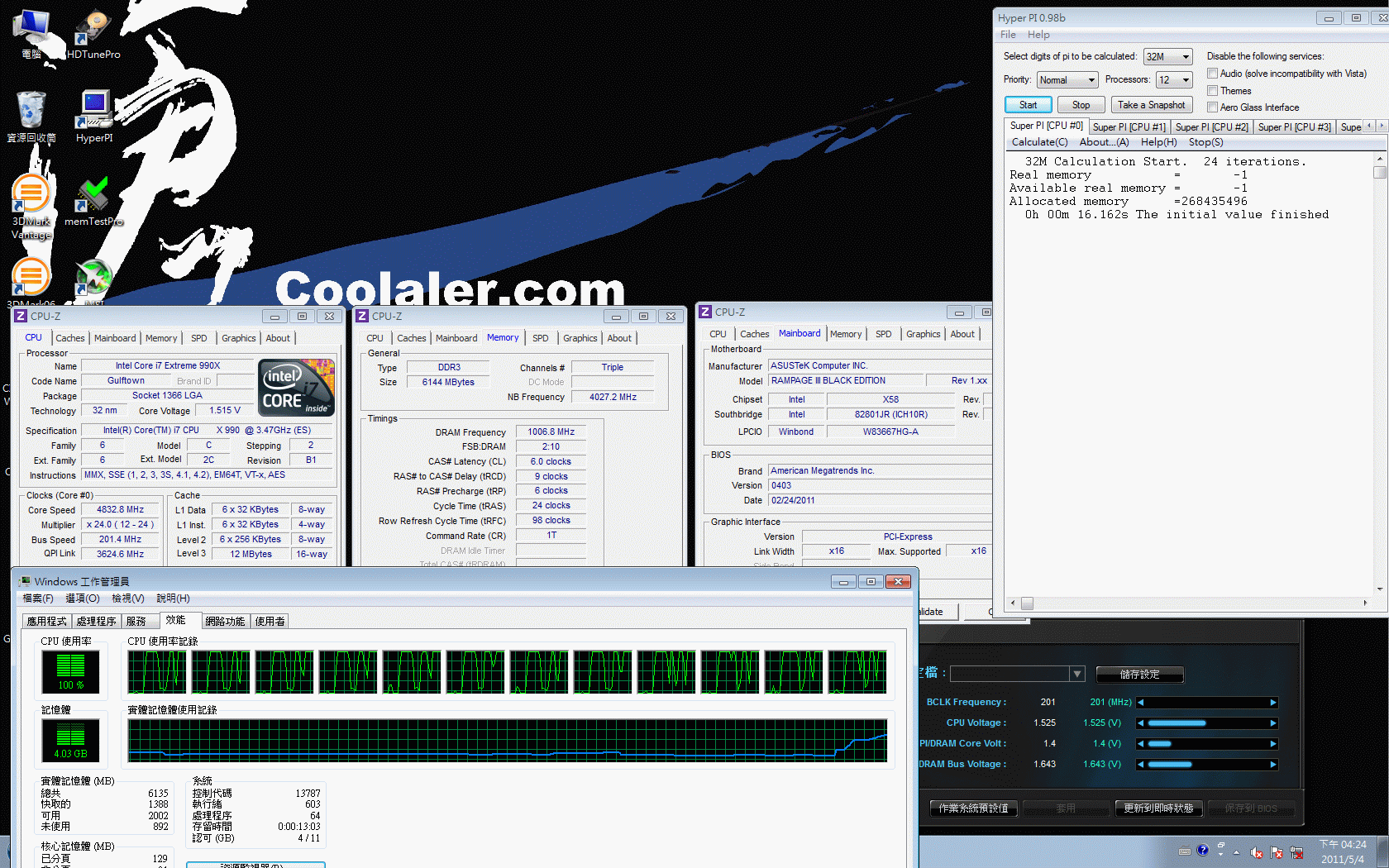The height and width of the screenshot is (868, 1389).
Task: Open the About...(A) menu in Super PI
Action: [1104, 142]
